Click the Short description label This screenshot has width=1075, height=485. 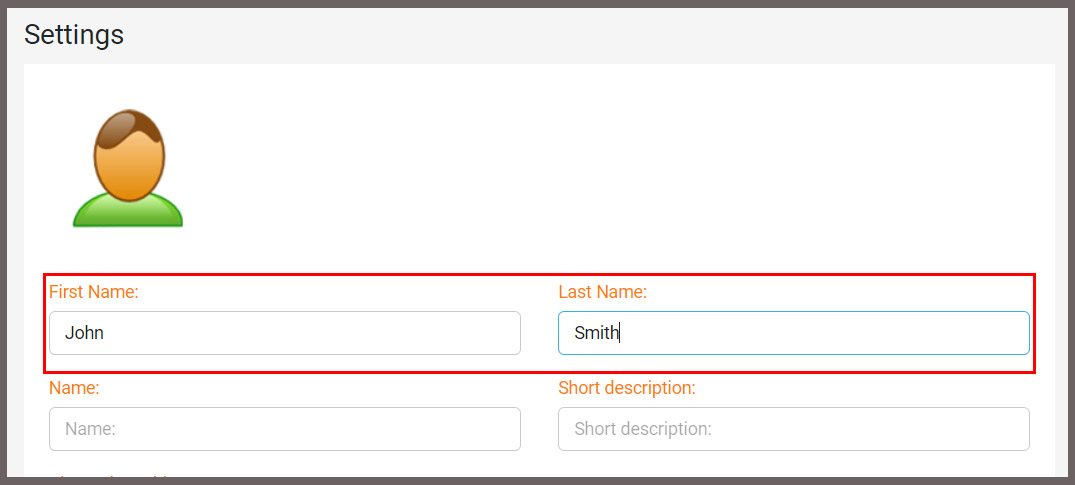(x=627, y=388)
